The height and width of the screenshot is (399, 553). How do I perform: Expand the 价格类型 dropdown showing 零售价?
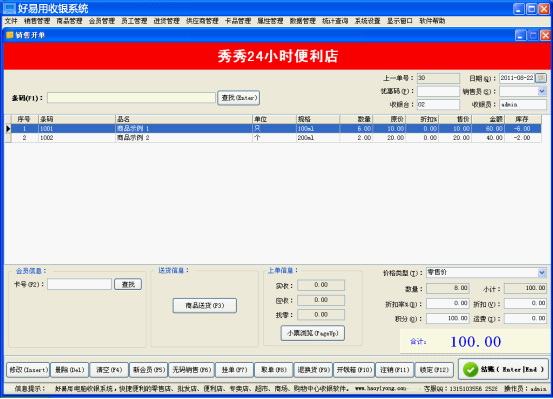542,272
